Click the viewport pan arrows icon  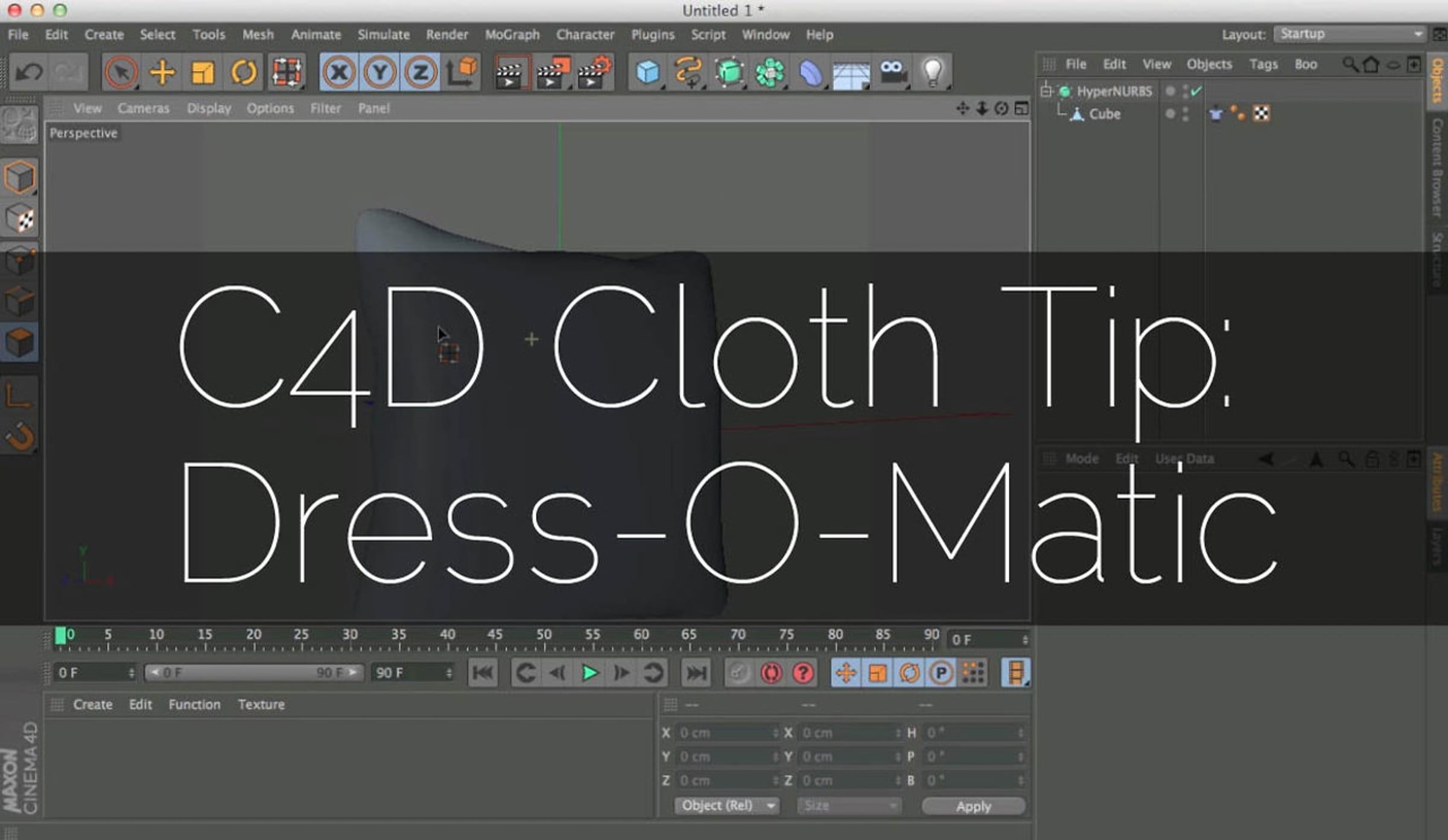click(x=962, y=109)
